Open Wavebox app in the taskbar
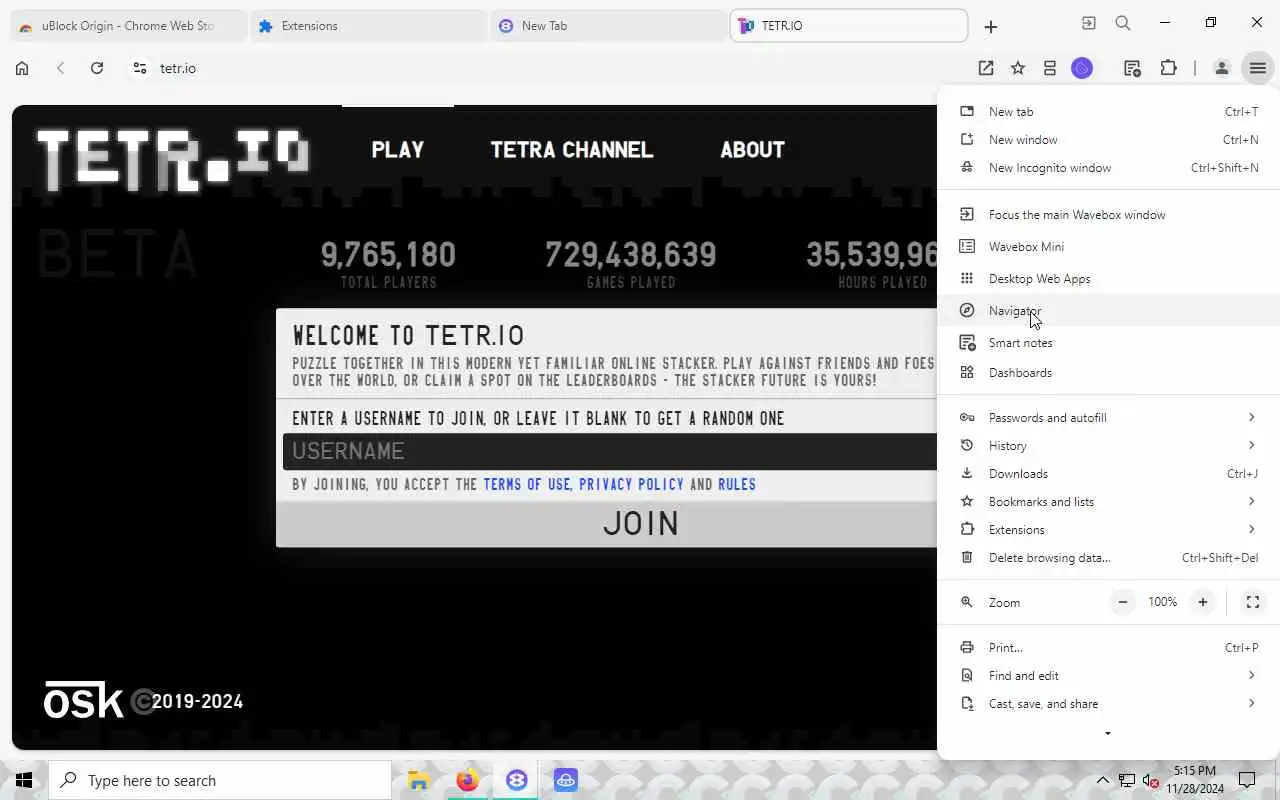This screenshot has width=1280, height=800. (516, 780)
